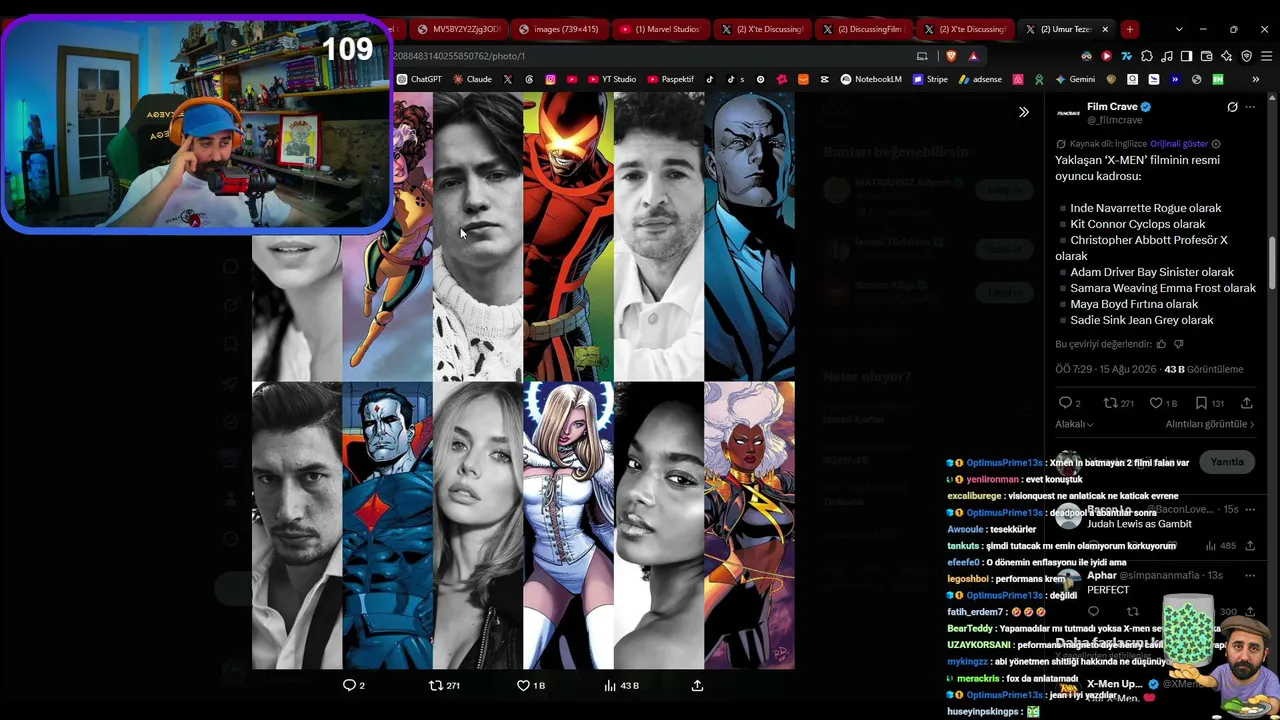Close the Umur Tezer tab
Screen dimensions: 1280x720
1105,29
